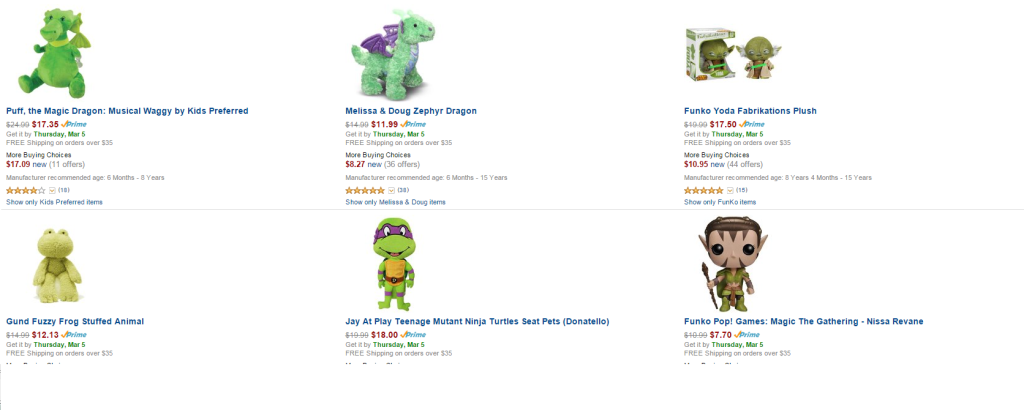Expand ratings dropdown for Puff Magic Dragon
This screenshot has width=1024, height=410.
click(52, 190)
